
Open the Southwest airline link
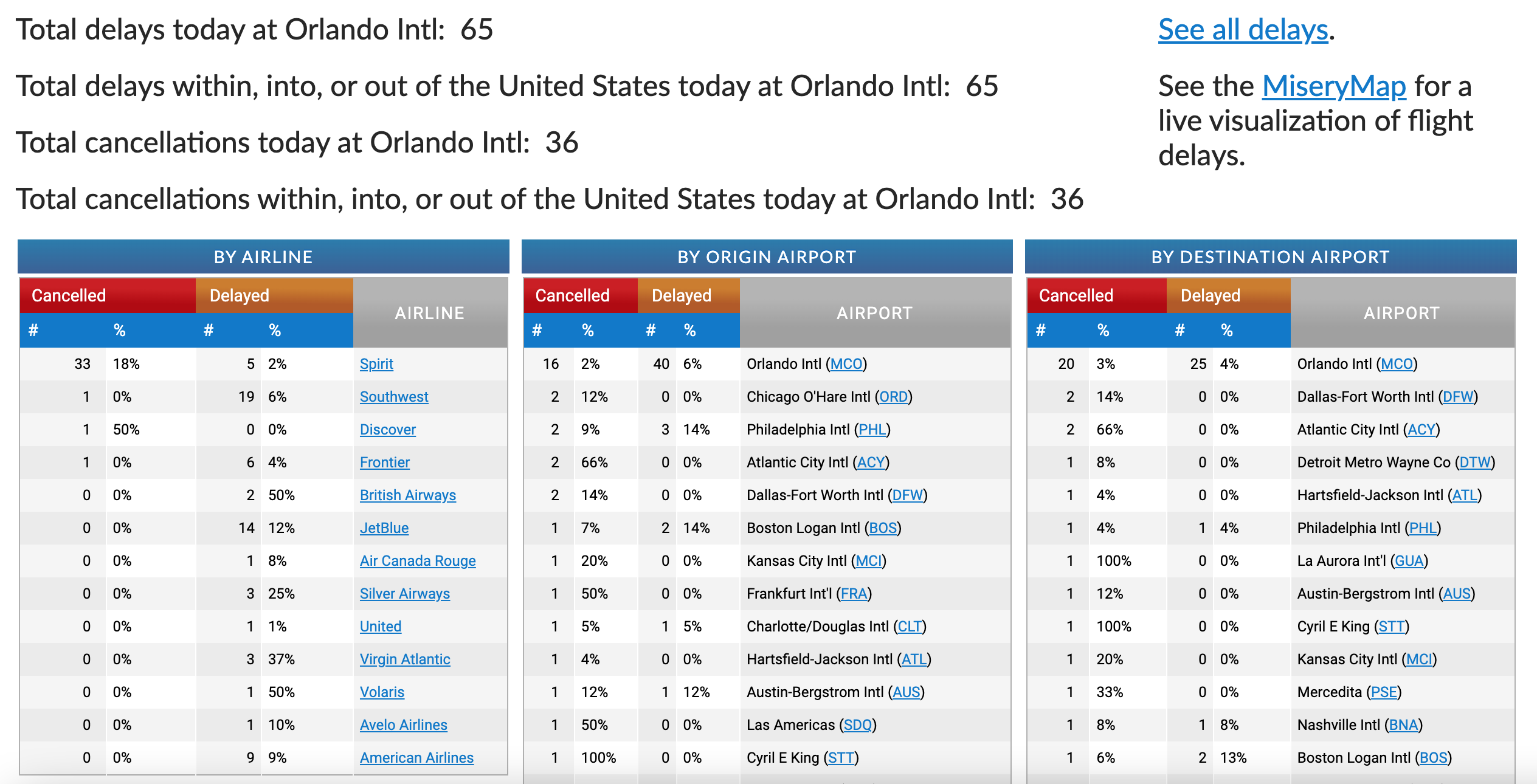(x=394, y=397)
